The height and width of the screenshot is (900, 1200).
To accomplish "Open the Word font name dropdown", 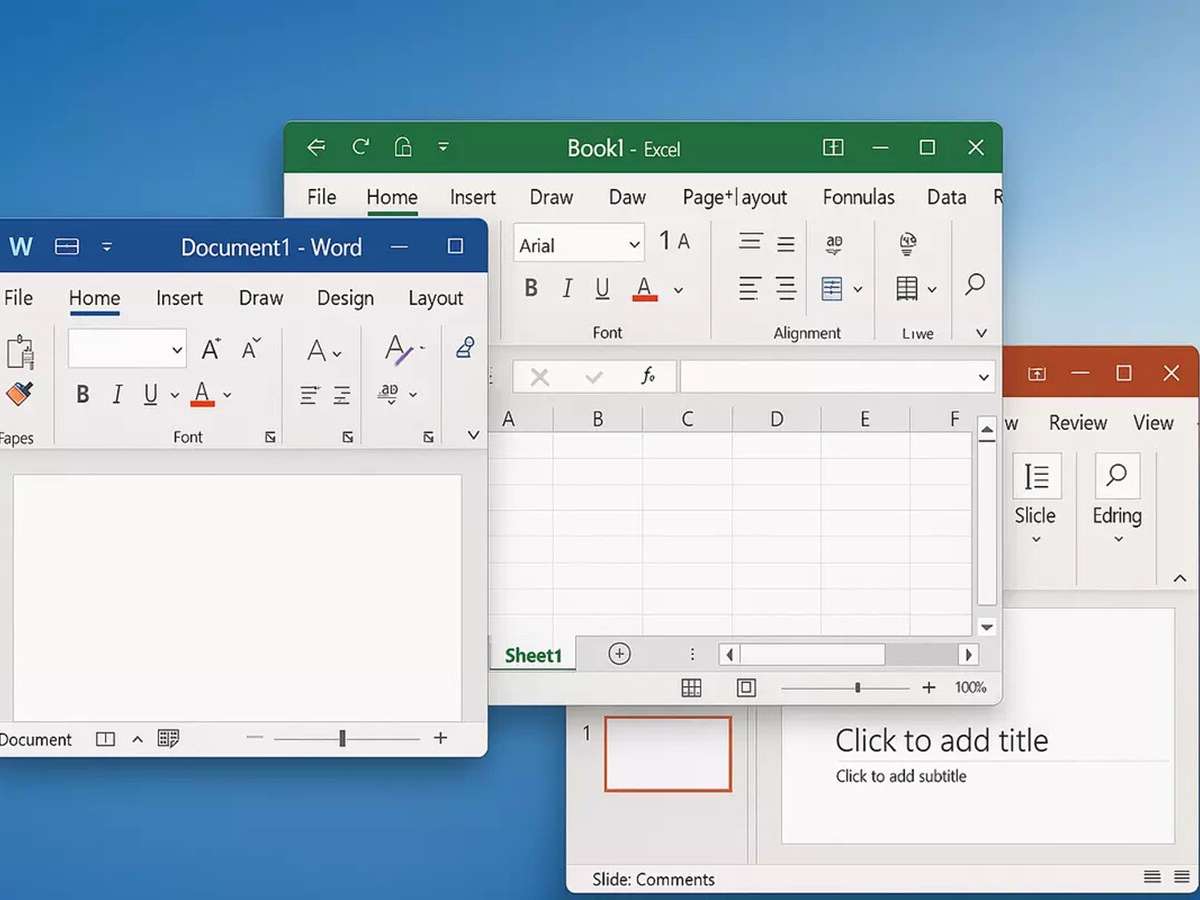I will pyautogui.click(x=177, y=350).
